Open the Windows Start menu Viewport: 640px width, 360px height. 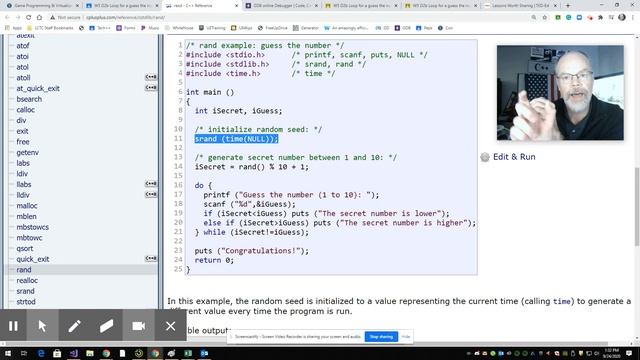7,353
